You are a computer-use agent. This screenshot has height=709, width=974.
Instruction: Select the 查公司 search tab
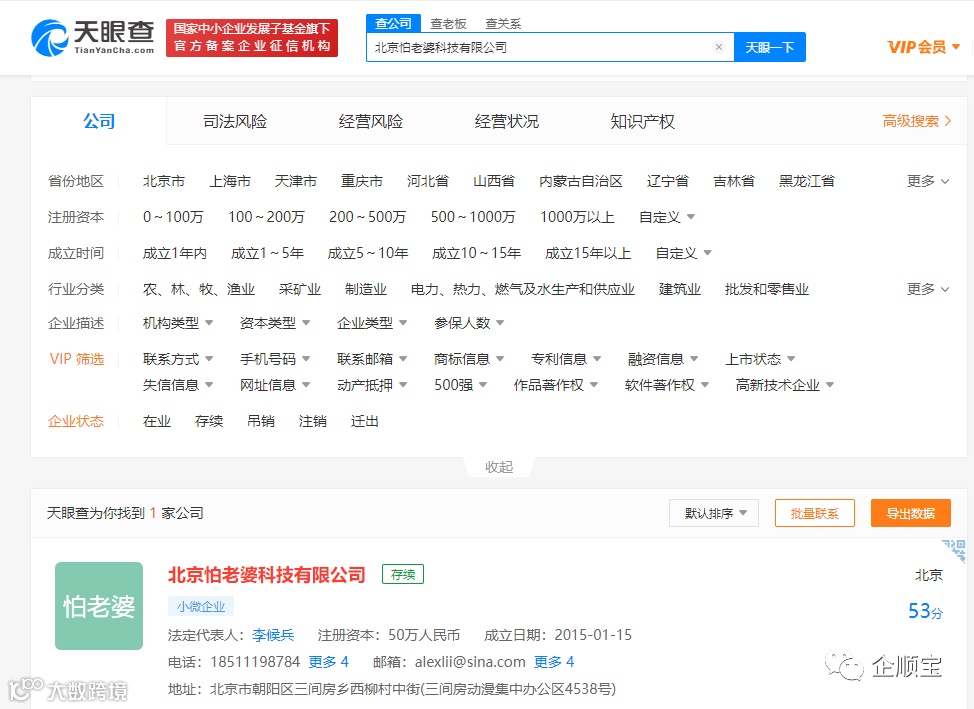[393, 23]
